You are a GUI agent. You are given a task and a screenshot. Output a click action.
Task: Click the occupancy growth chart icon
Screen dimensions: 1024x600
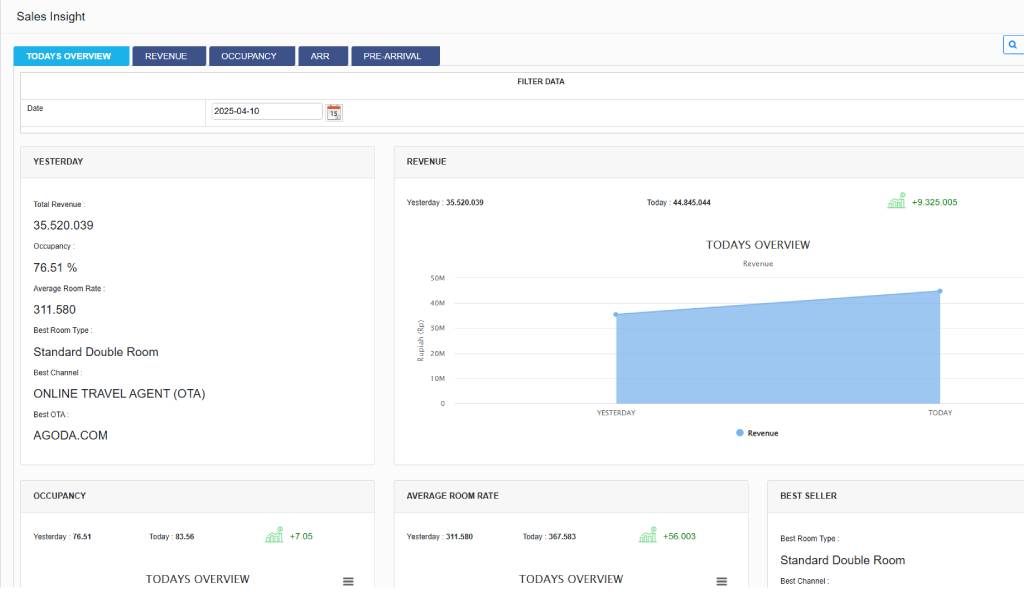(274, 536)
